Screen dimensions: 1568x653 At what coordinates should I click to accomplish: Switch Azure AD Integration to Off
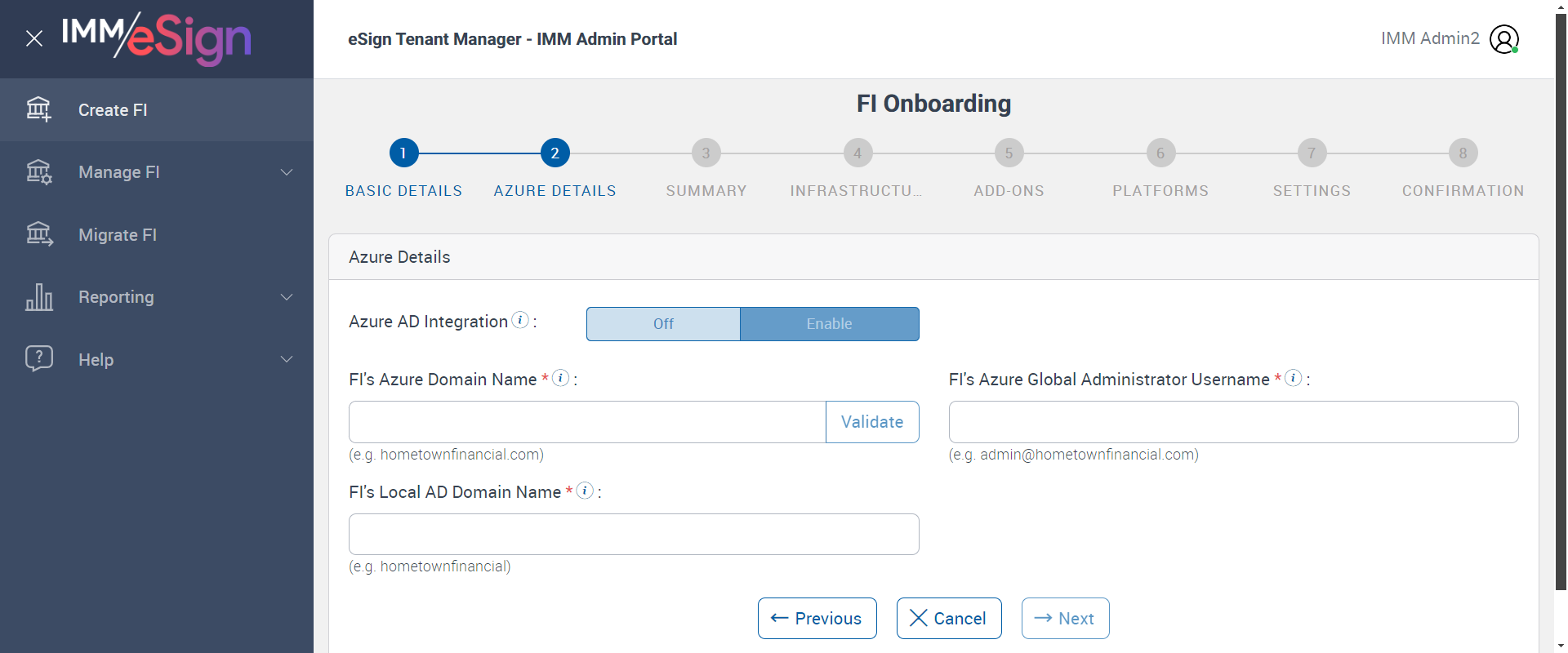point(663,324)
